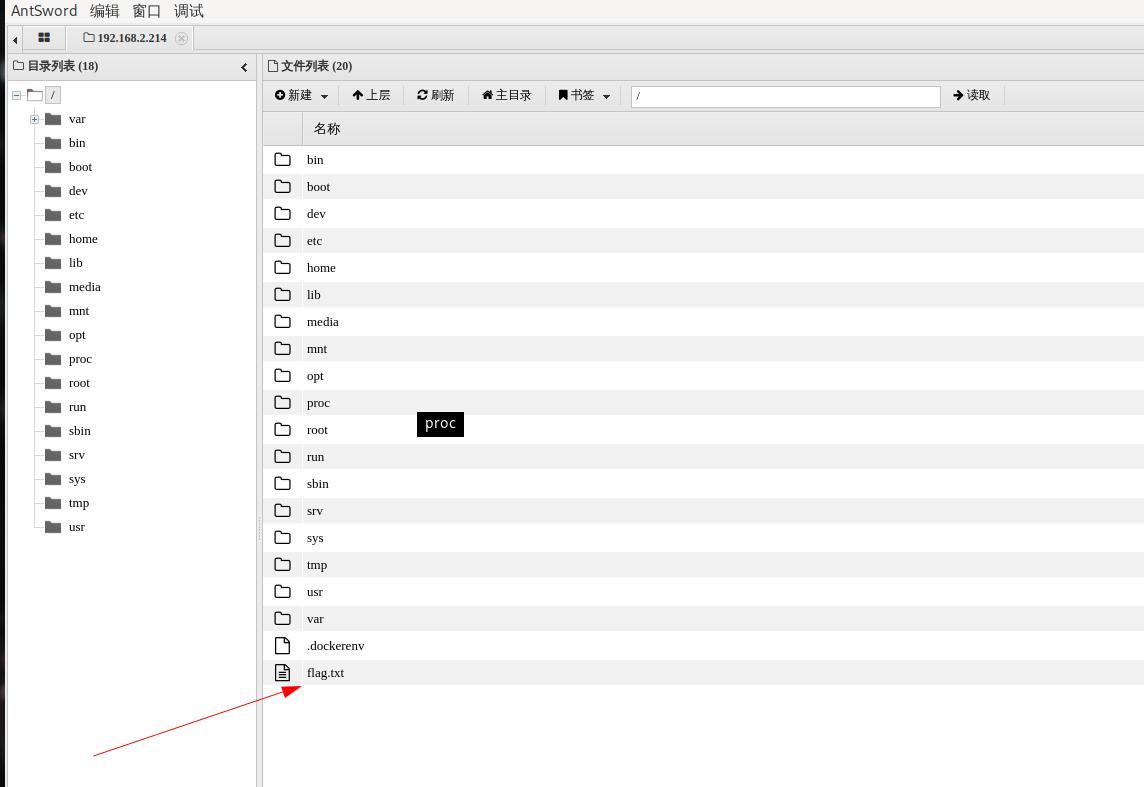Screen dimensions: 1144x787
Task: Open the 调试 menu
Action: click(x=188, y=11)
